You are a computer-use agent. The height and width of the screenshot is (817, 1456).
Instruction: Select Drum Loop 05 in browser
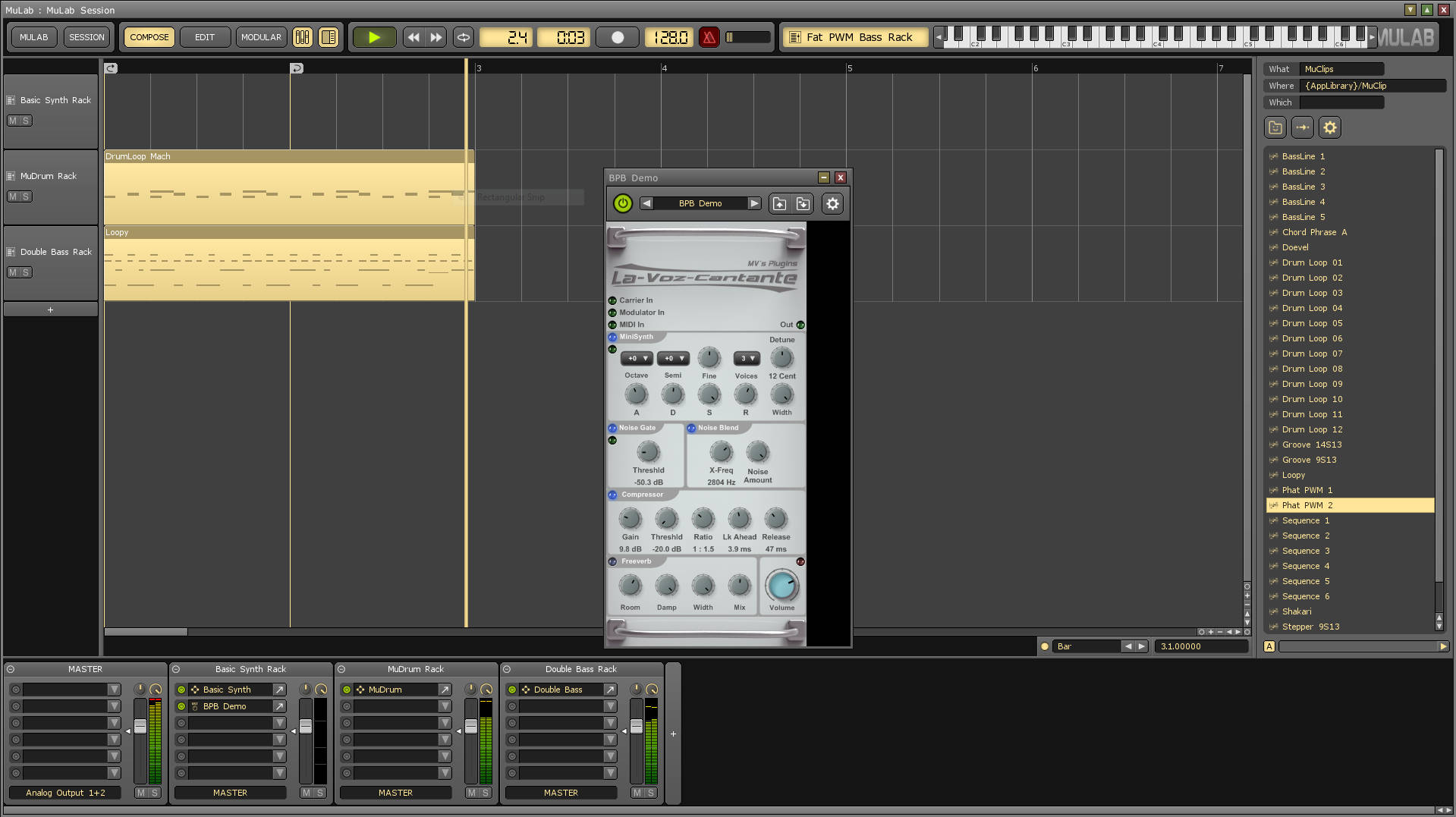tap(1351, 323)
